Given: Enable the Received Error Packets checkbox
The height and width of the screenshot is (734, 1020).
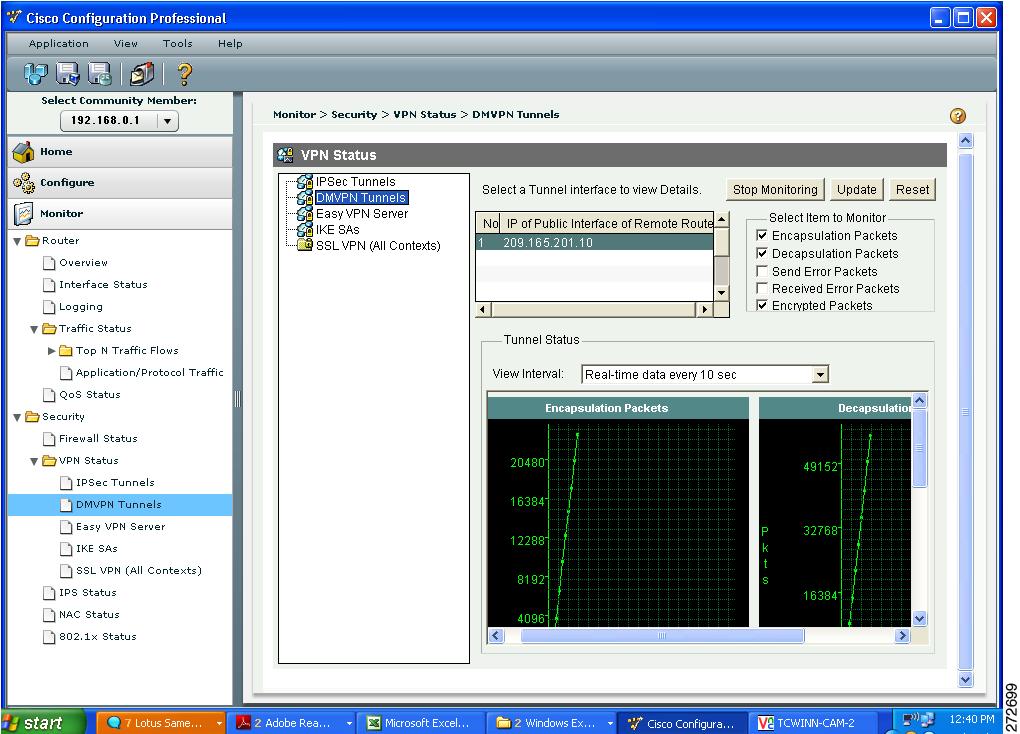Looking at the screenshot, I should (x=762, y=288).
